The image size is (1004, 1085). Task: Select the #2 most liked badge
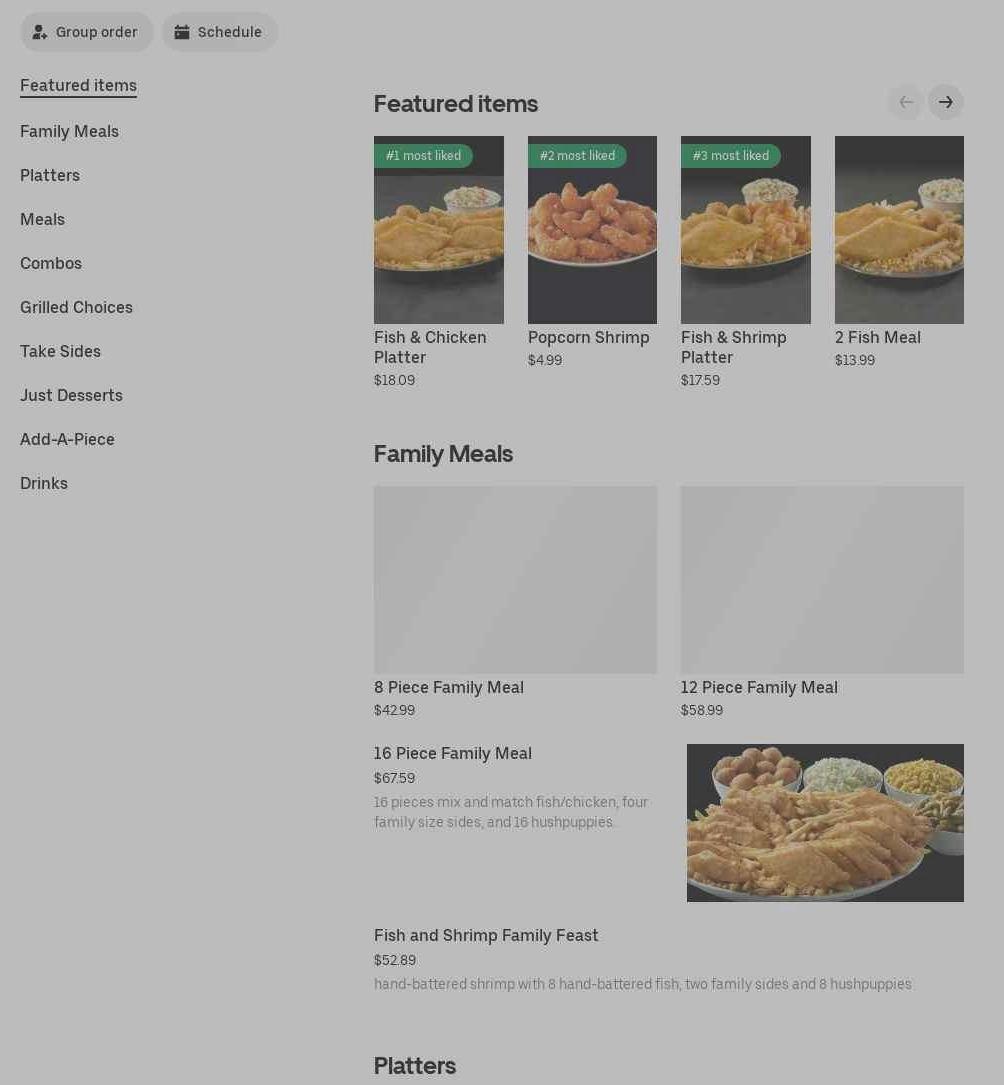pyautogui.click(x=577, y=156)
